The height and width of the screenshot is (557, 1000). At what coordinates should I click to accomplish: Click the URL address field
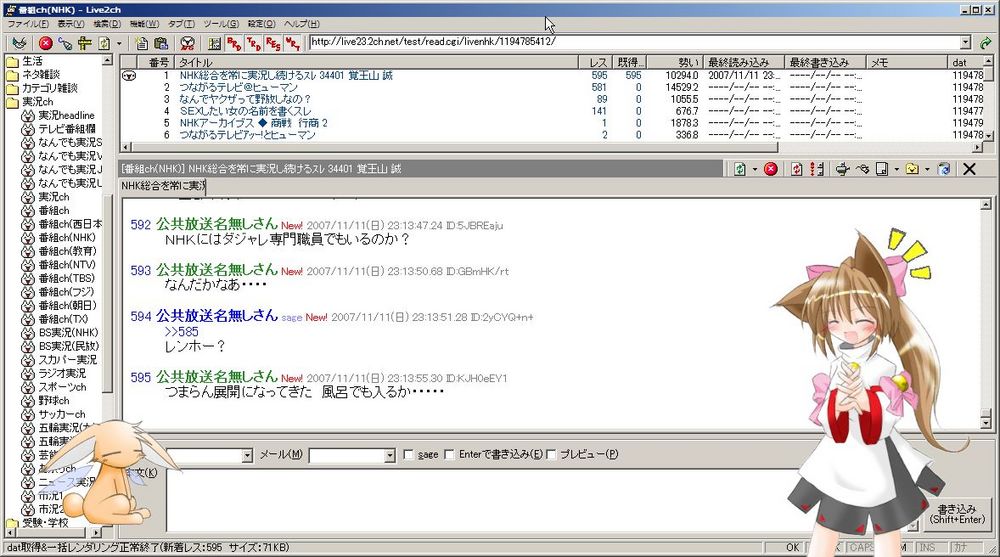(x=635, y=42)
